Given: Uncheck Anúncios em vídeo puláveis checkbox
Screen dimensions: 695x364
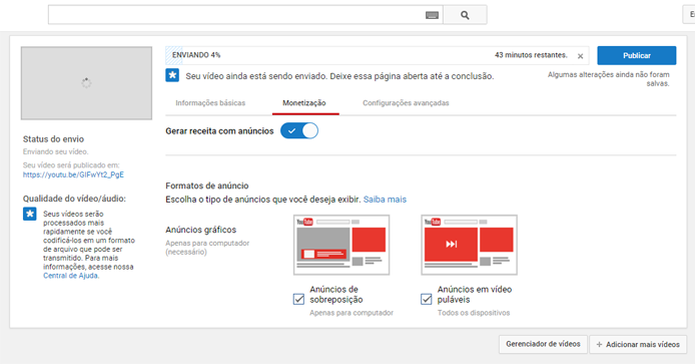Looking at the screenshot, I should tap(426, 299).
